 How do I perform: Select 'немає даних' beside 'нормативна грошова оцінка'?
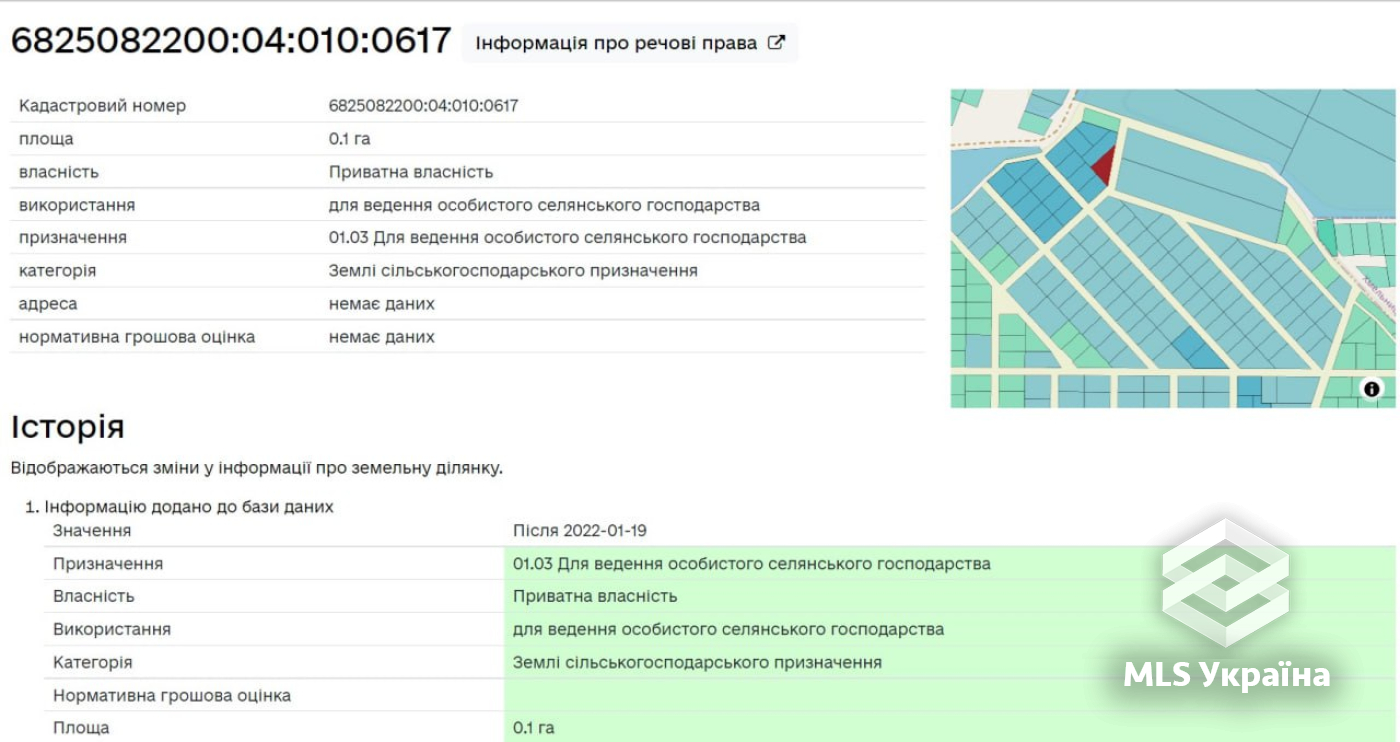382,337
